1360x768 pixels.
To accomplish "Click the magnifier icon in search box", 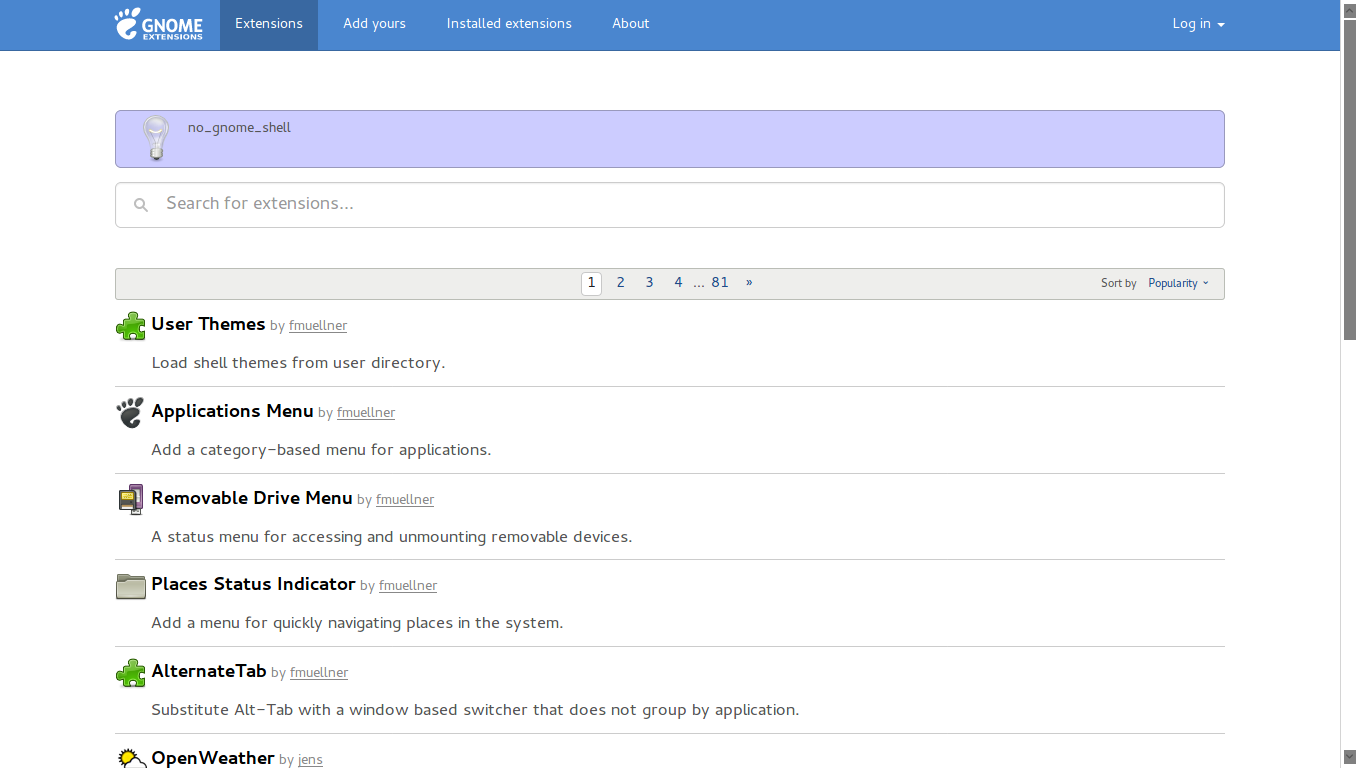I will coord(141,205).
